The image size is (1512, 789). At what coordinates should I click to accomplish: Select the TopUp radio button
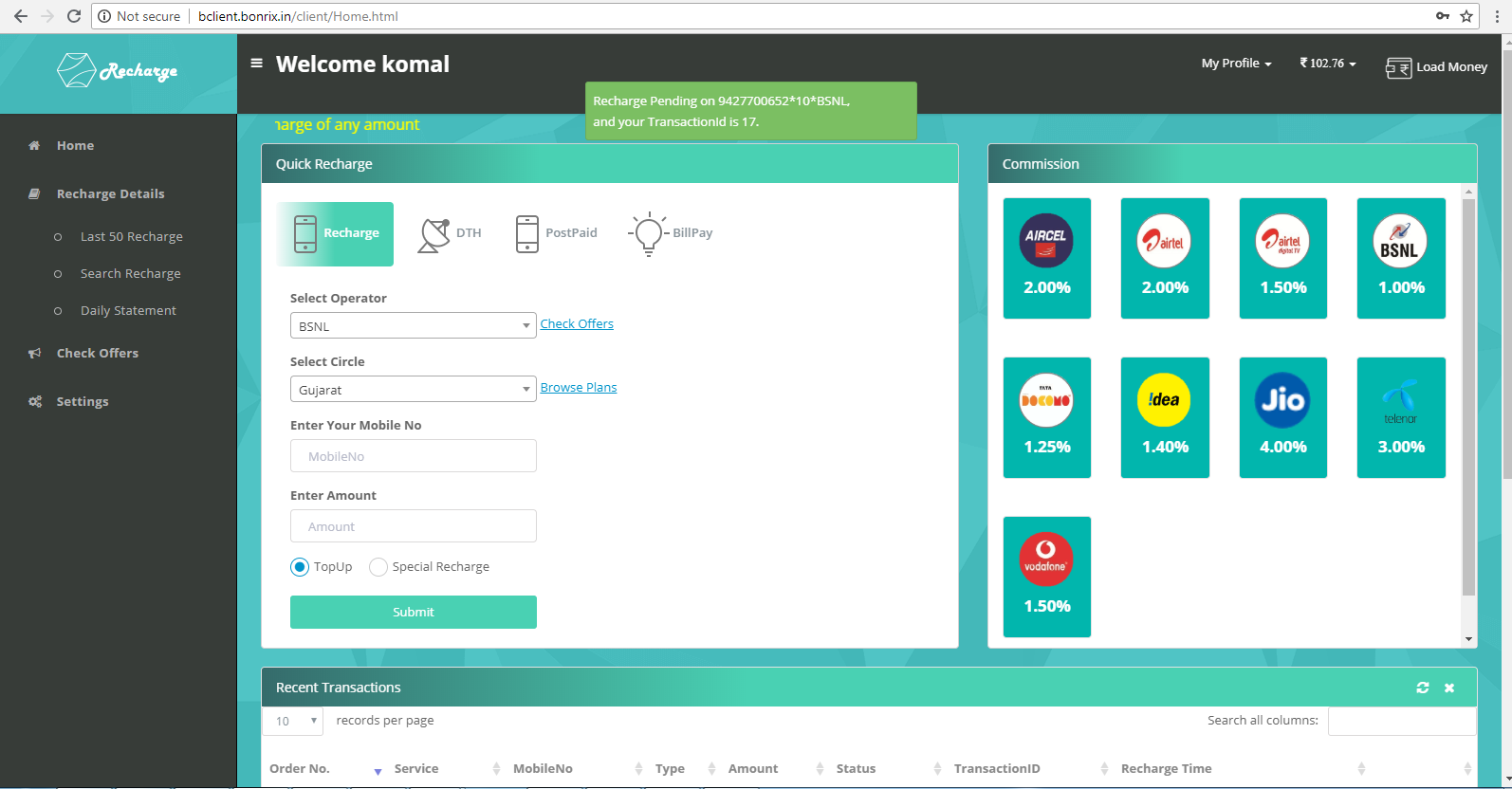coord(300,567)
